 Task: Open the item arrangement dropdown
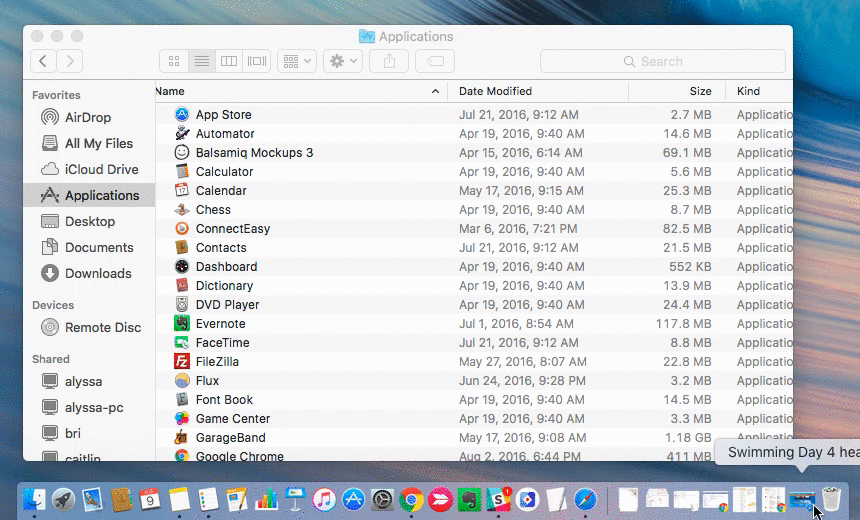(x=297, y=61)
